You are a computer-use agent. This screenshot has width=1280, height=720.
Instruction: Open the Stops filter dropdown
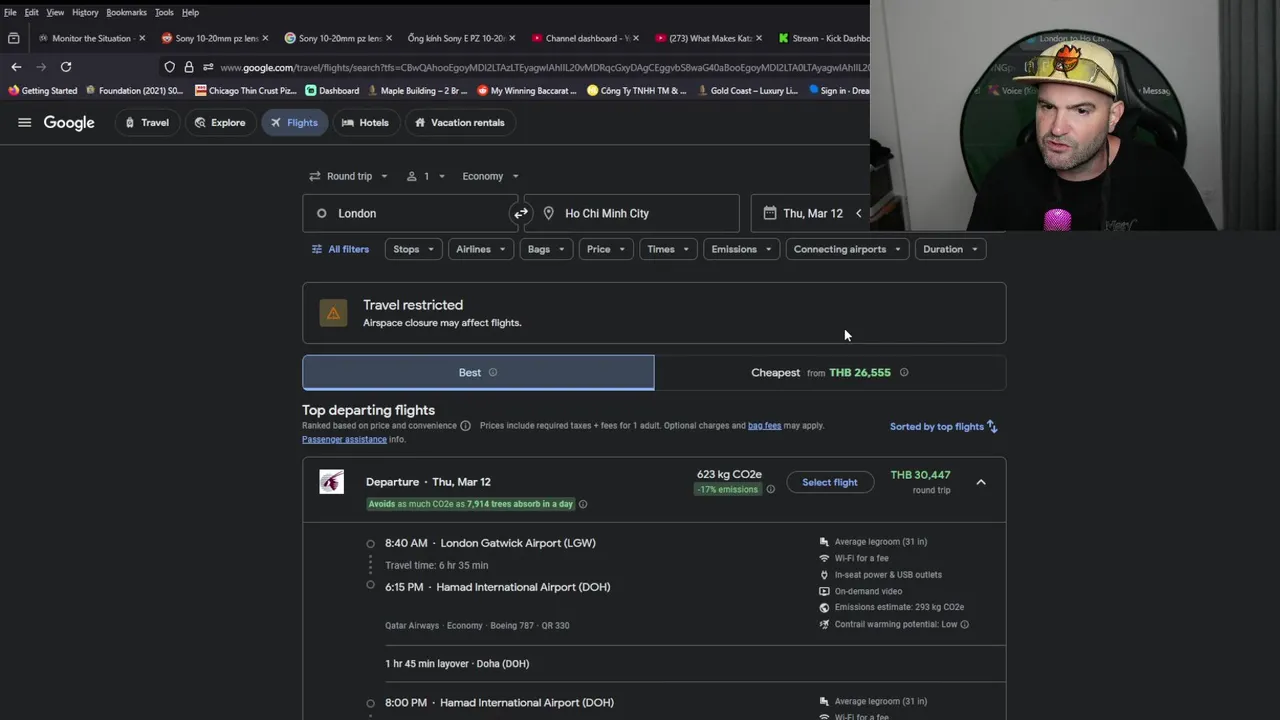pos(413,249)
